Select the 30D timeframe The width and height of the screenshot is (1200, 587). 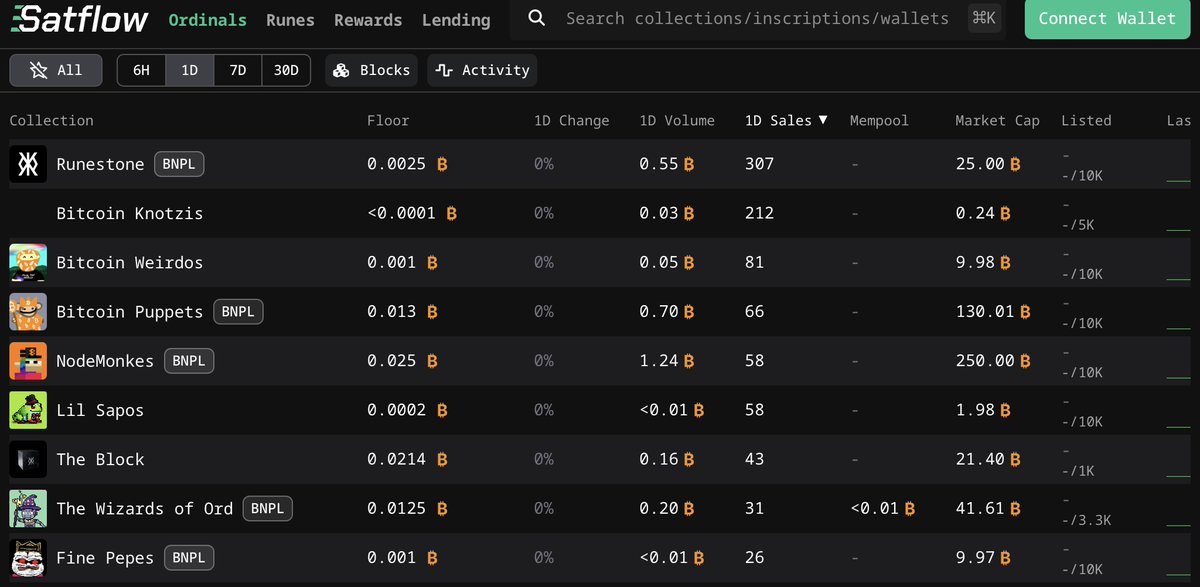coord(285,70)
